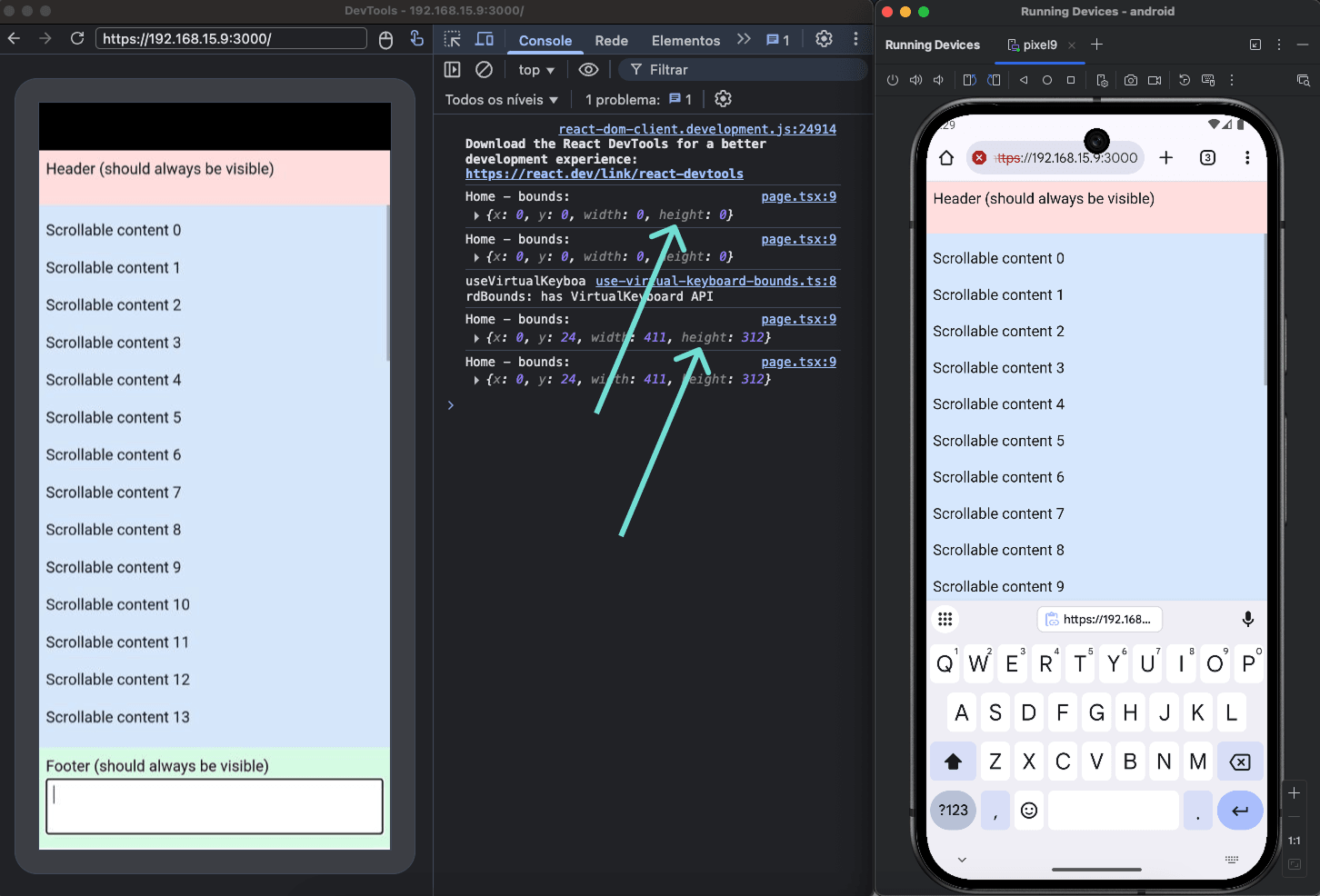Open new tab in phone Chrome
The height and width of the screenshot is (896, 1320).
pos(1166,158)
